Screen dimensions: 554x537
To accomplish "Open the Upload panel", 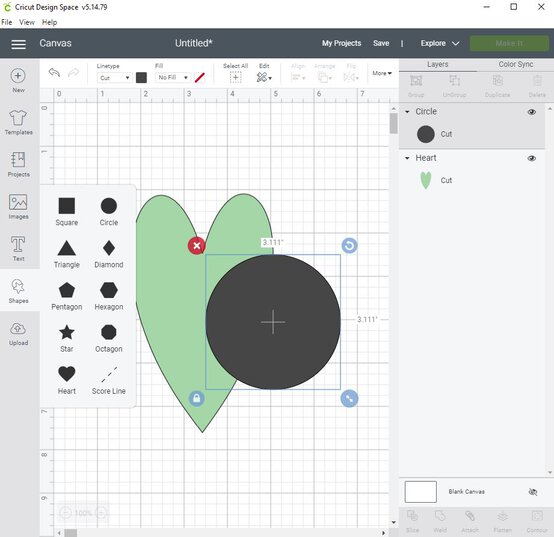I will 18,334.
